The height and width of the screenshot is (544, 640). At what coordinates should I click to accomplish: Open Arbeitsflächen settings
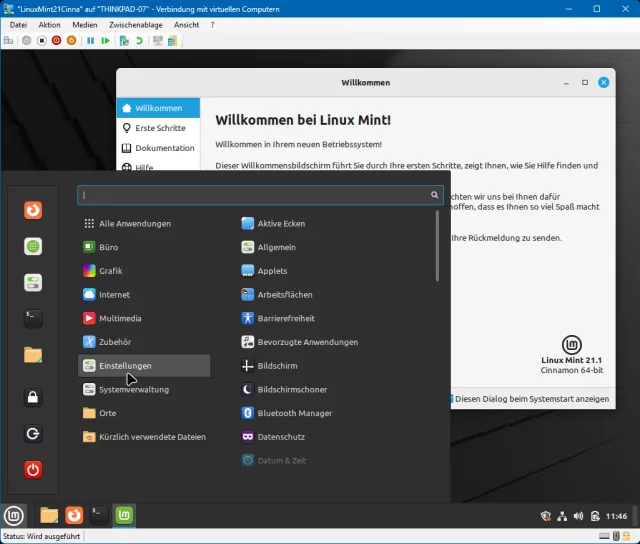click(x=277, y=295)
